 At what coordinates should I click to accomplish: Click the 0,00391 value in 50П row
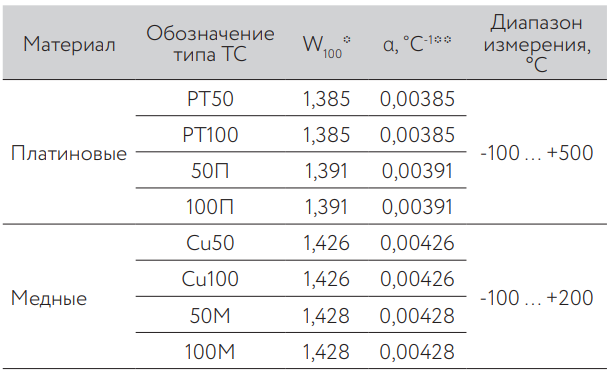coord(417,171)
